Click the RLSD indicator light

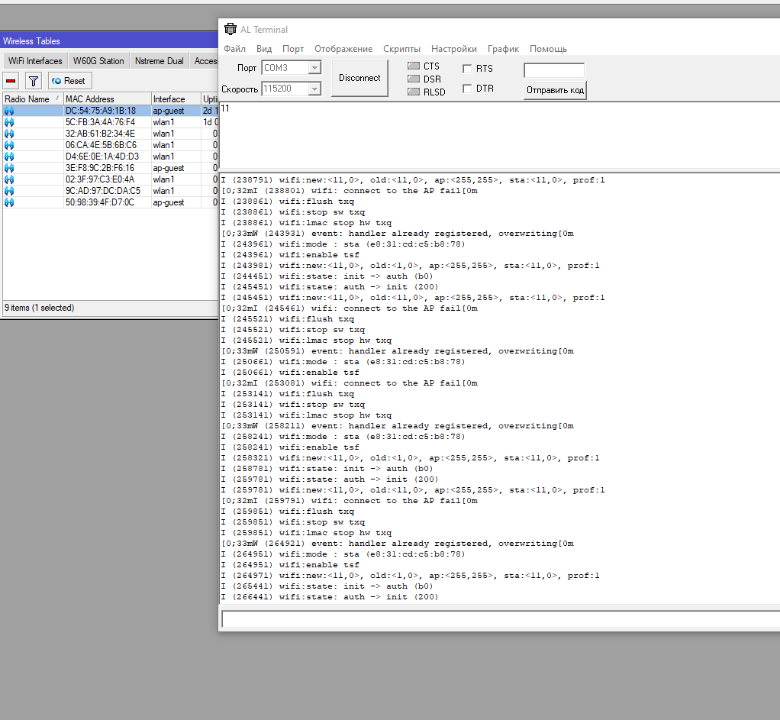(x=413, y=92)
